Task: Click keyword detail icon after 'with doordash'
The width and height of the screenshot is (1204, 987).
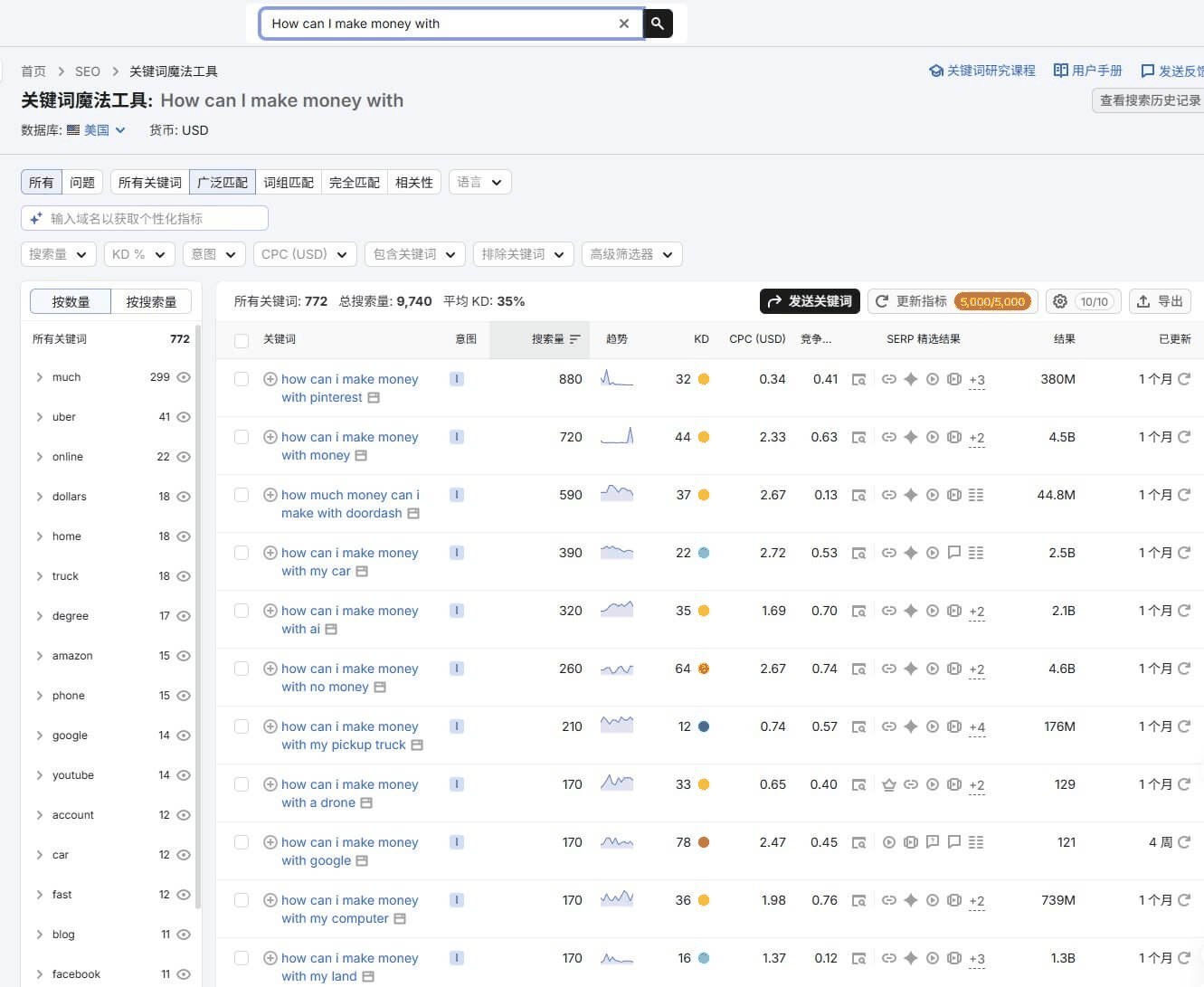Action: [x=413, y=513]
